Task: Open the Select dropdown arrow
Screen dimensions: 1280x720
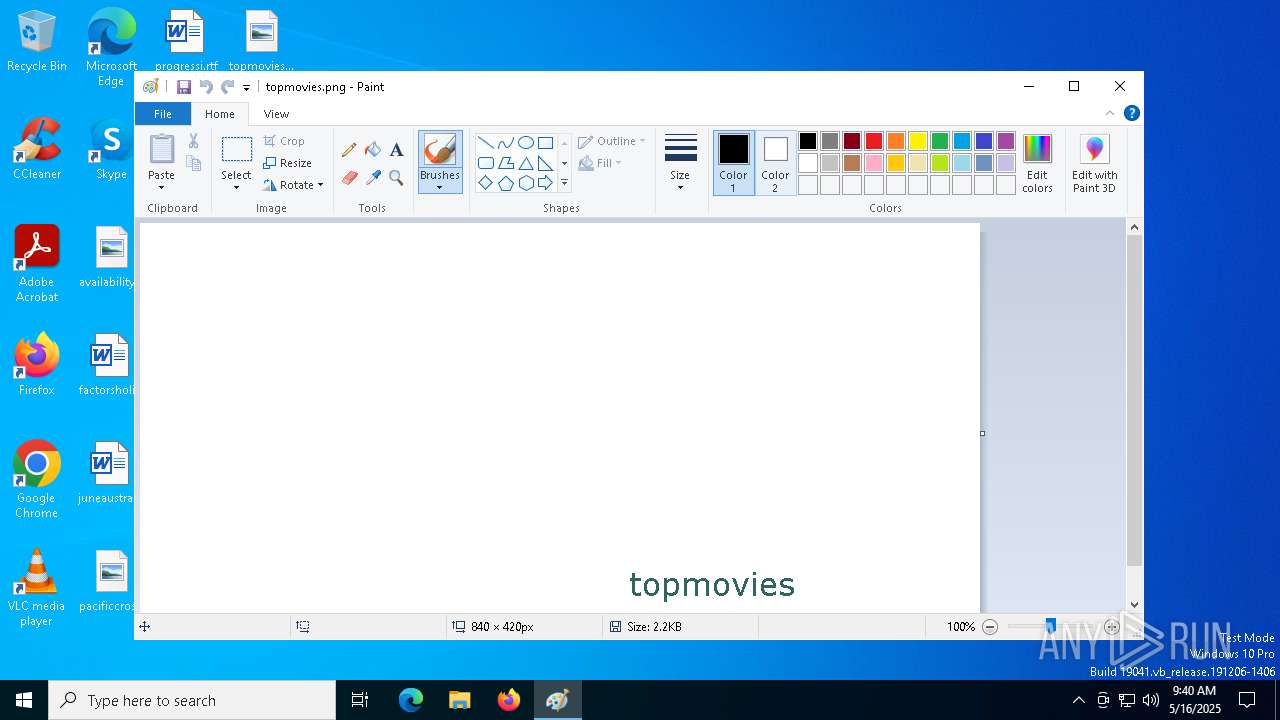Action: tap(236, 187)
